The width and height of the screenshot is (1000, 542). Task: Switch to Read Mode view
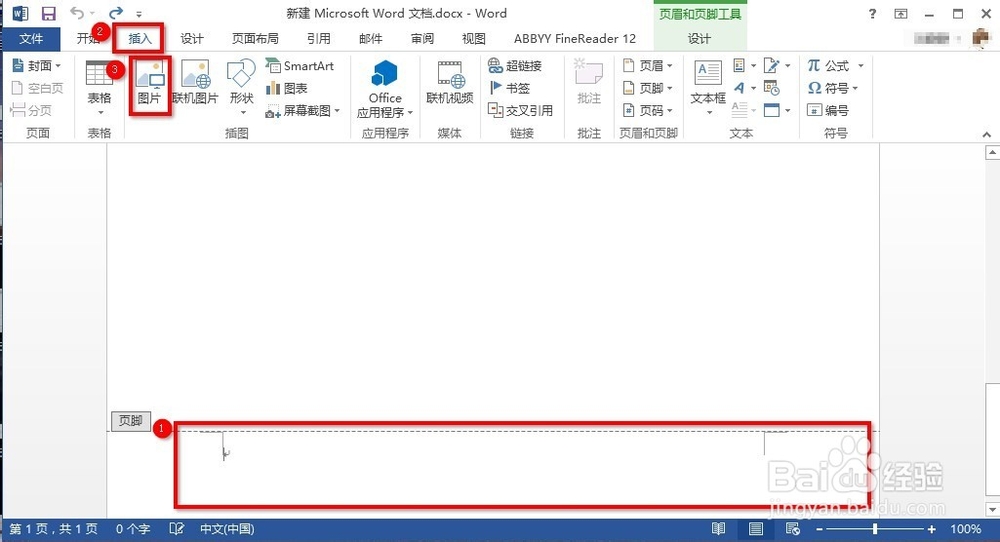(718, 529)
